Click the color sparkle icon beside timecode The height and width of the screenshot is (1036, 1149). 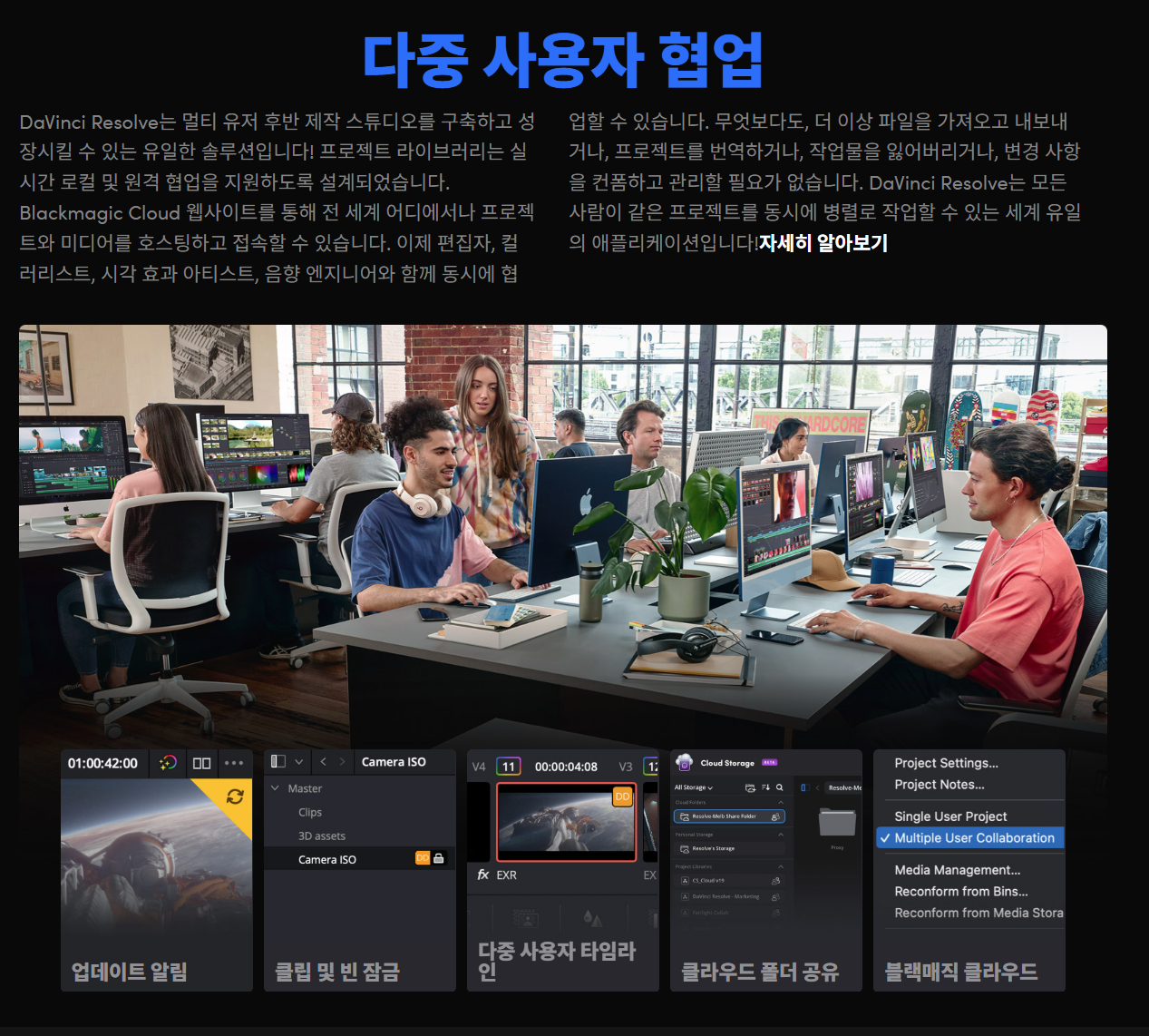168,763
